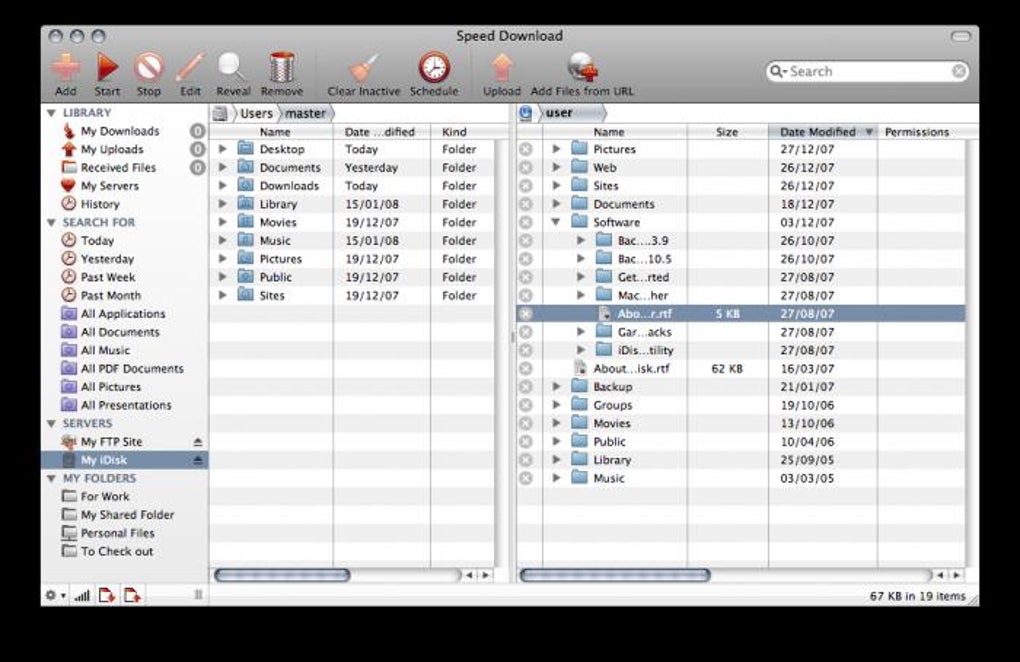Click the Upload arrow icon

pyautogui.click(x=502, y=68)
